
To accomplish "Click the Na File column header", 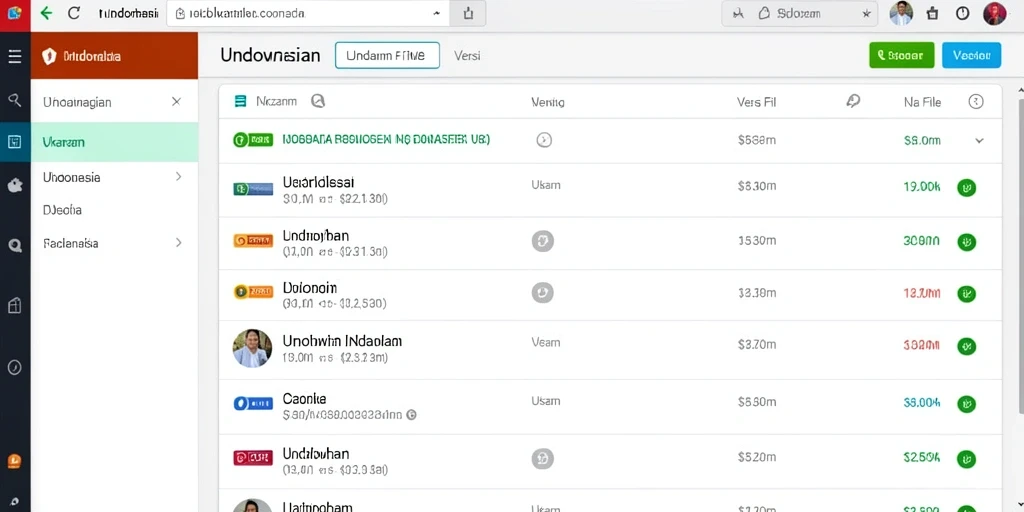I will click(x=922, y=102).
